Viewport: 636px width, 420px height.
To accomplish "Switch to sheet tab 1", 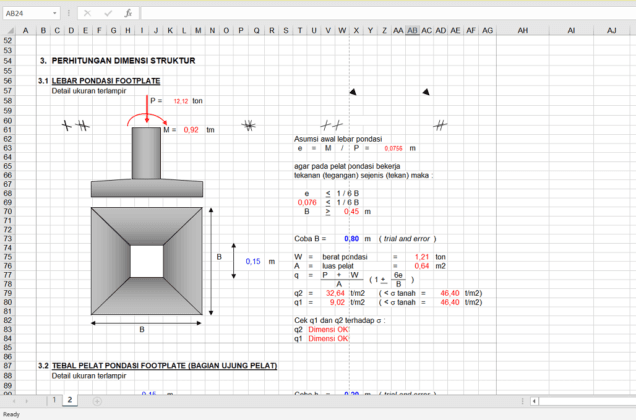I will (x=54, y=400).
